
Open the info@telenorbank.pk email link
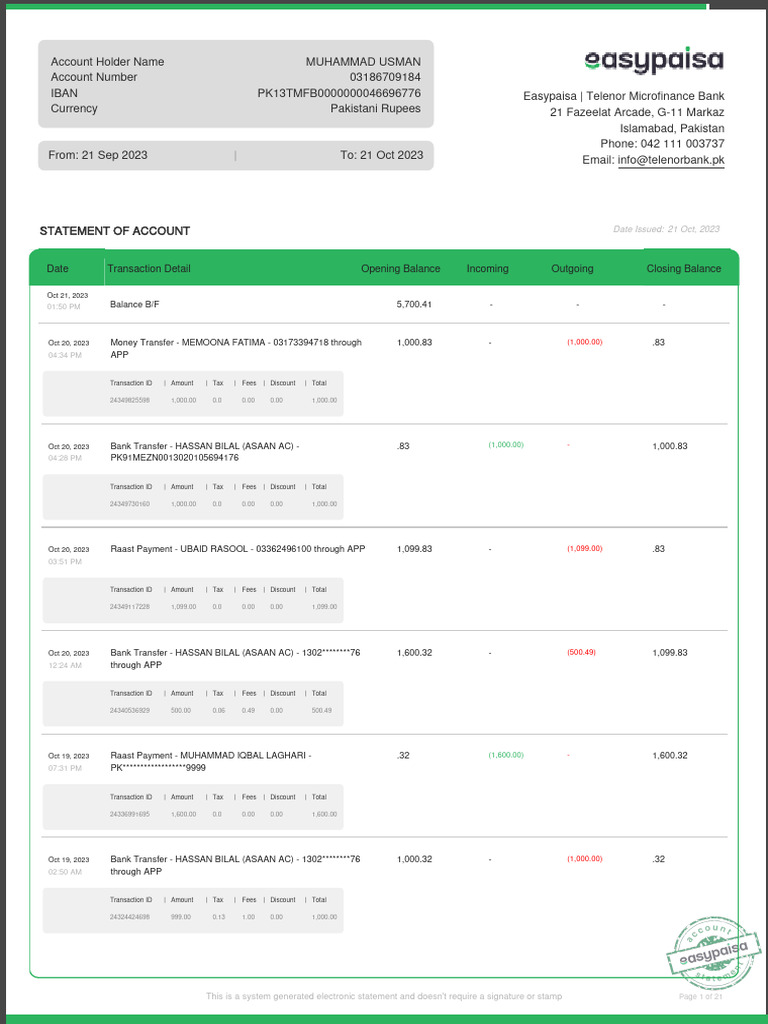pyautogui.click(x=671, y=160)
